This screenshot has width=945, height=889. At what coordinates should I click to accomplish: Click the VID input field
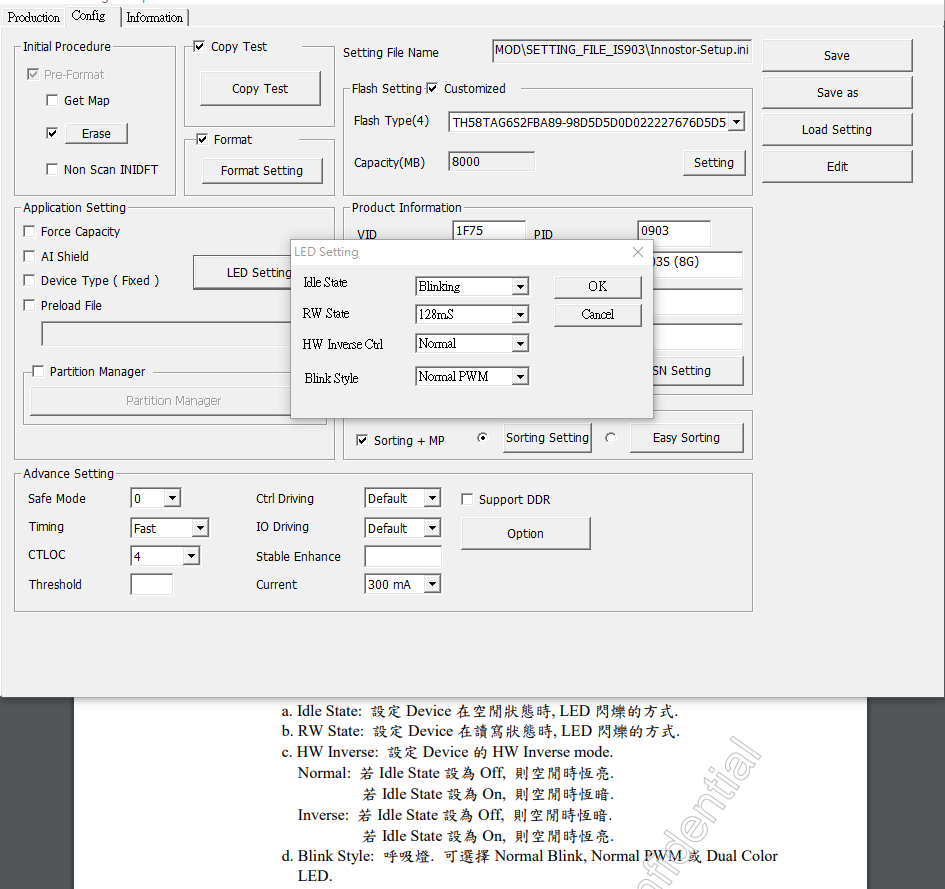coord(489,231)
